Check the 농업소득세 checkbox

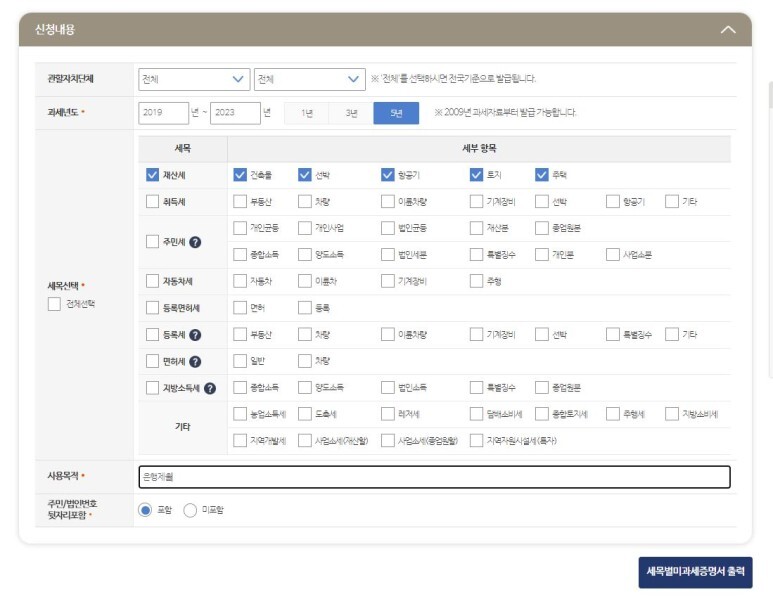coord(240,414)
